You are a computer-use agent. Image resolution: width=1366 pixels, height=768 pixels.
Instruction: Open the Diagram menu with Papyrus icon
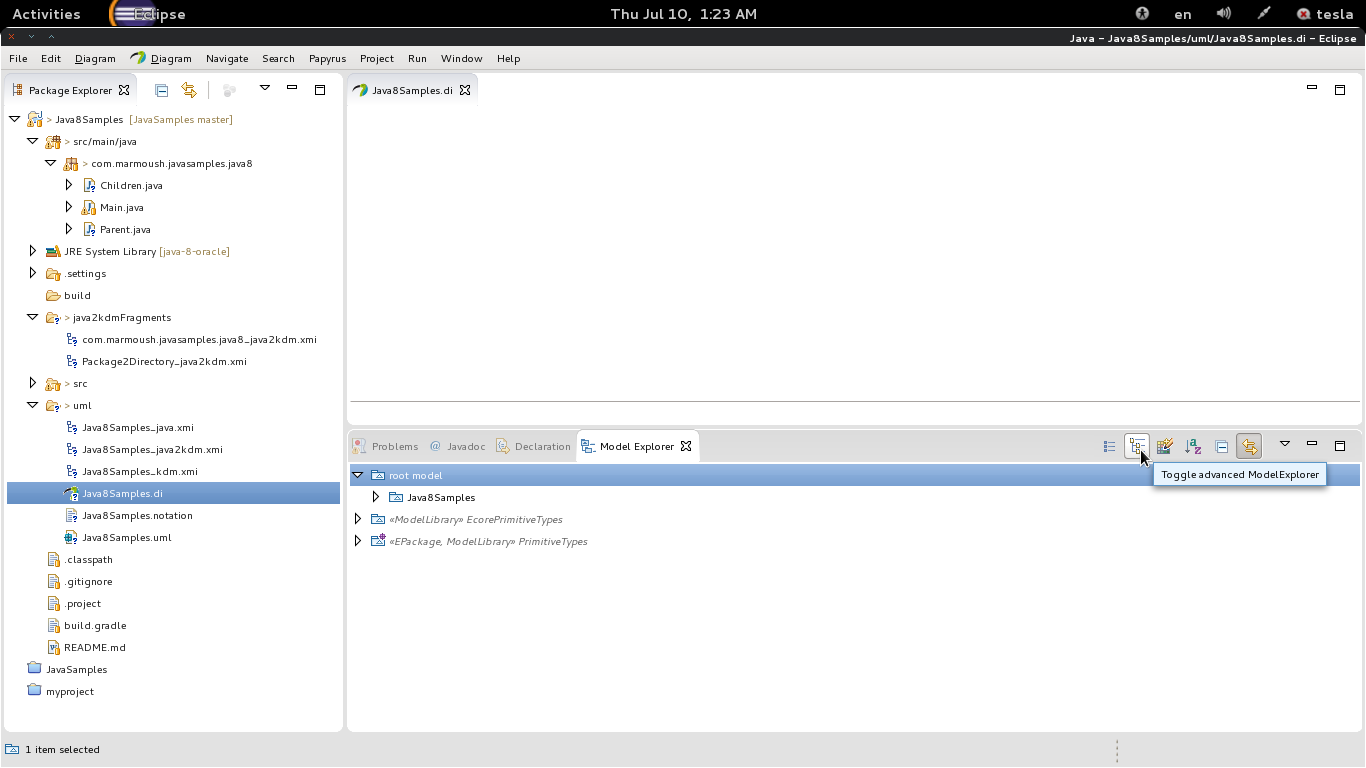(x=161, y=58)
